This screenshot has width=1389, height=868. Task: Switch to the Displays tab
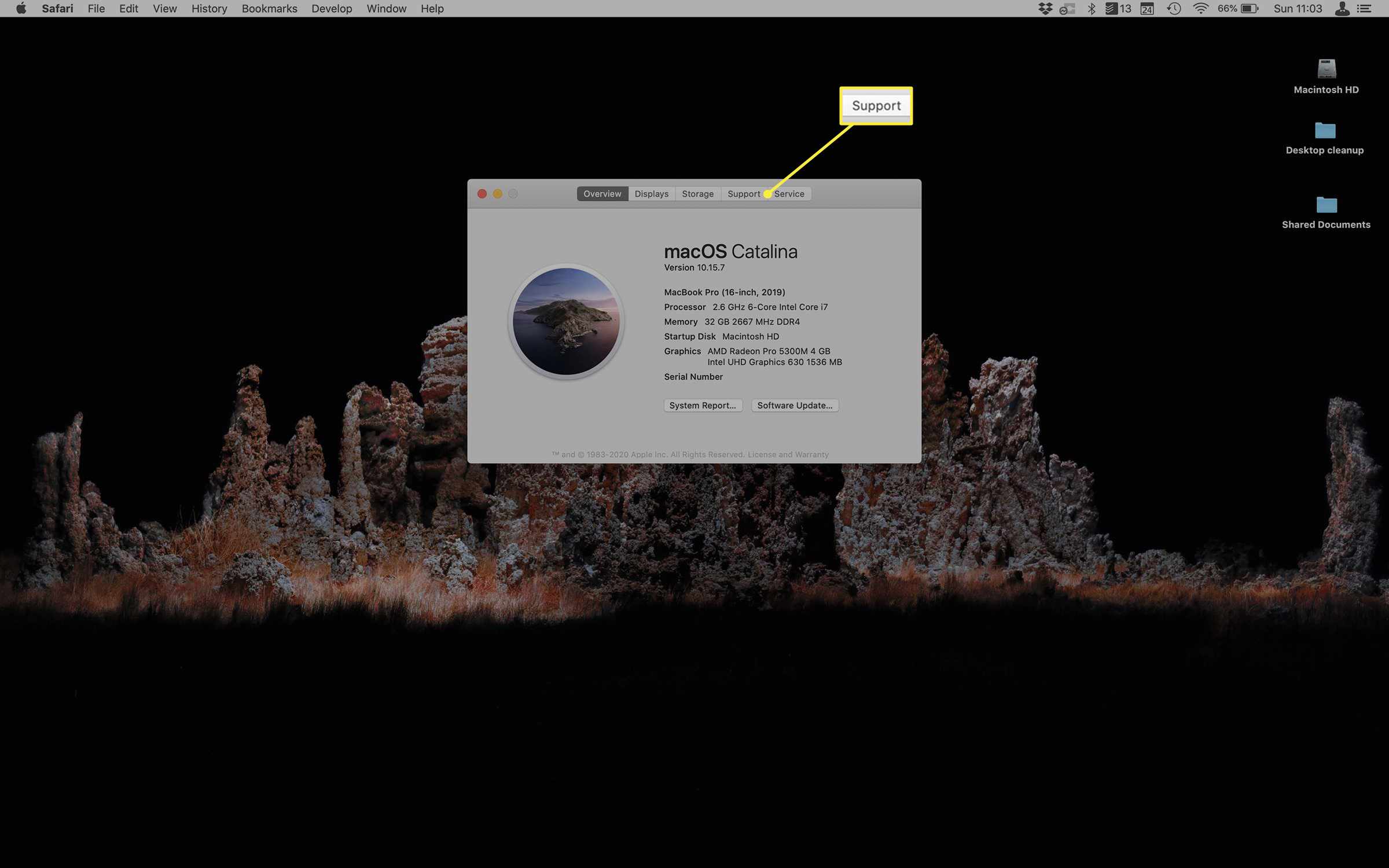tap(651, 194)
